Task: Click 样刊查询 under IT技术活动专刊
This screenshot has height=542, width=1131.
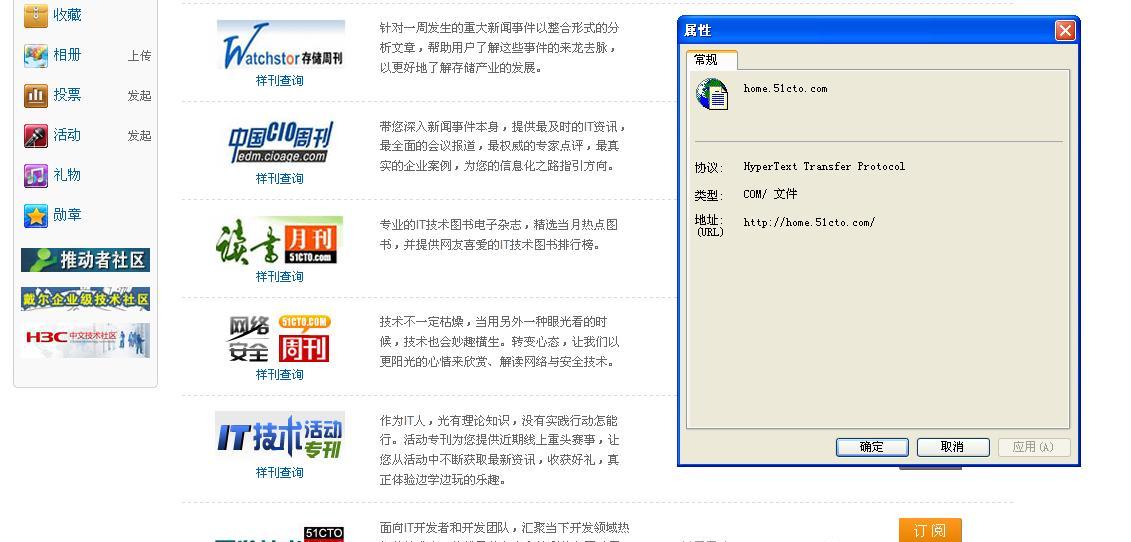Action: click(x=280, y=473)
